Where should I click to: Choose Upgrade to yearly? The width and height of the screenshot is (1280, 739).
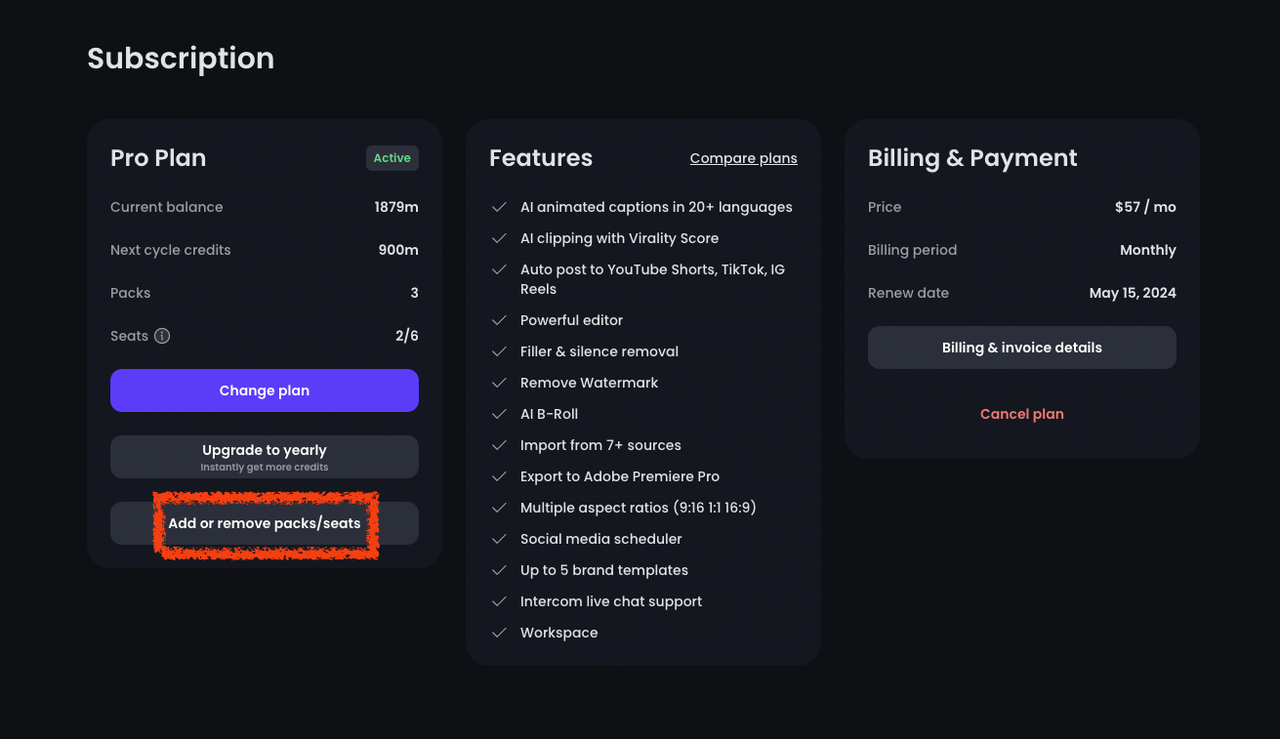point(264,457)
